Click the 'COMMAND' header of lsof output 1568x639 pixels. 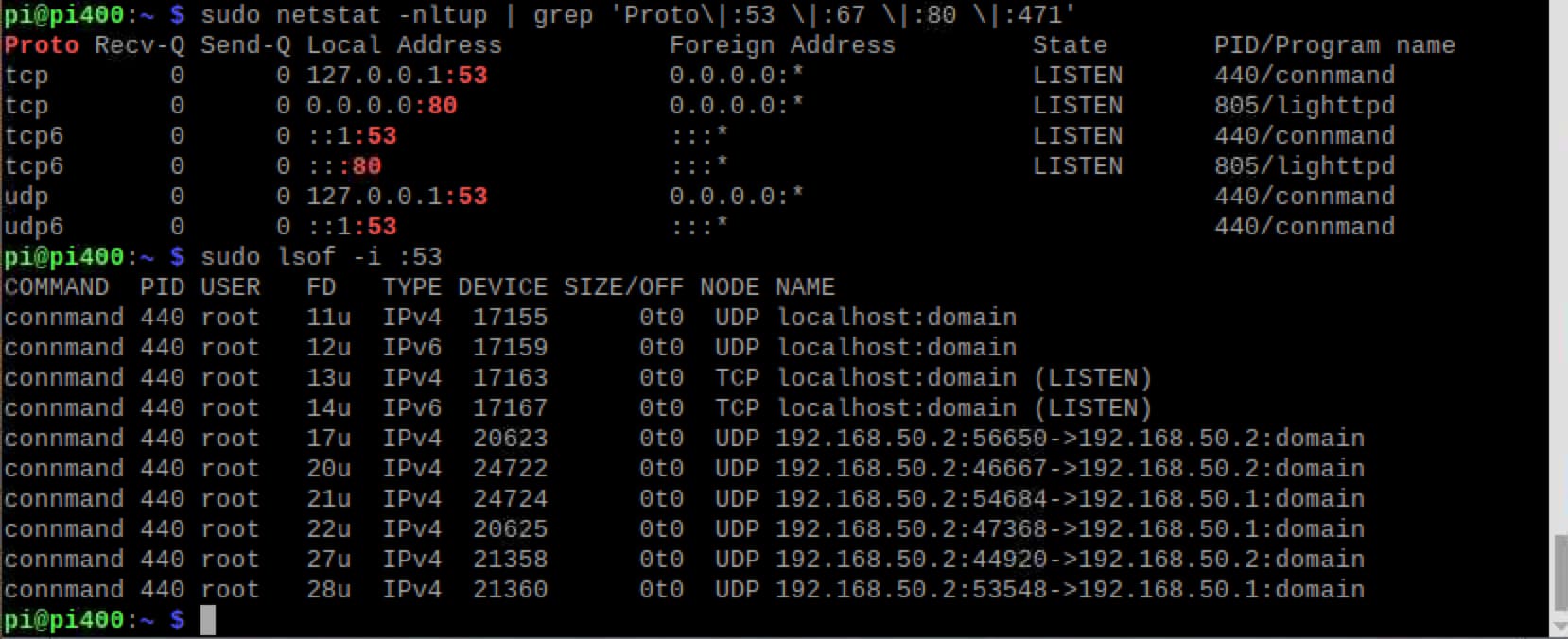click(57, 287)
